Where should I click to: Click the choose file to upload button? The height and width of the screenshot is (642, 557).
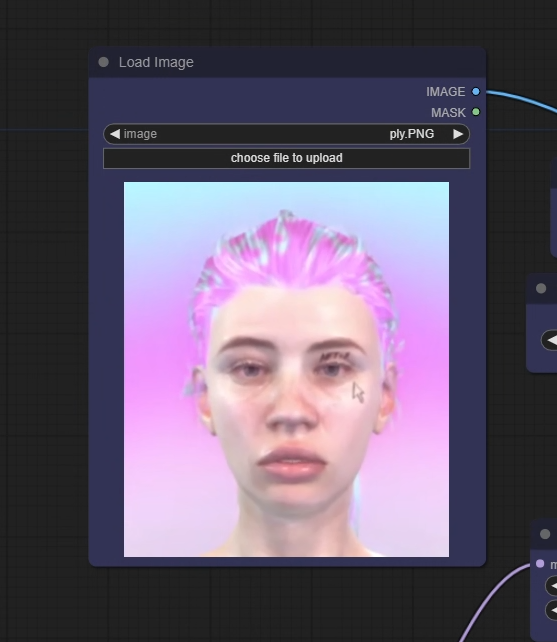pos(286,158)
